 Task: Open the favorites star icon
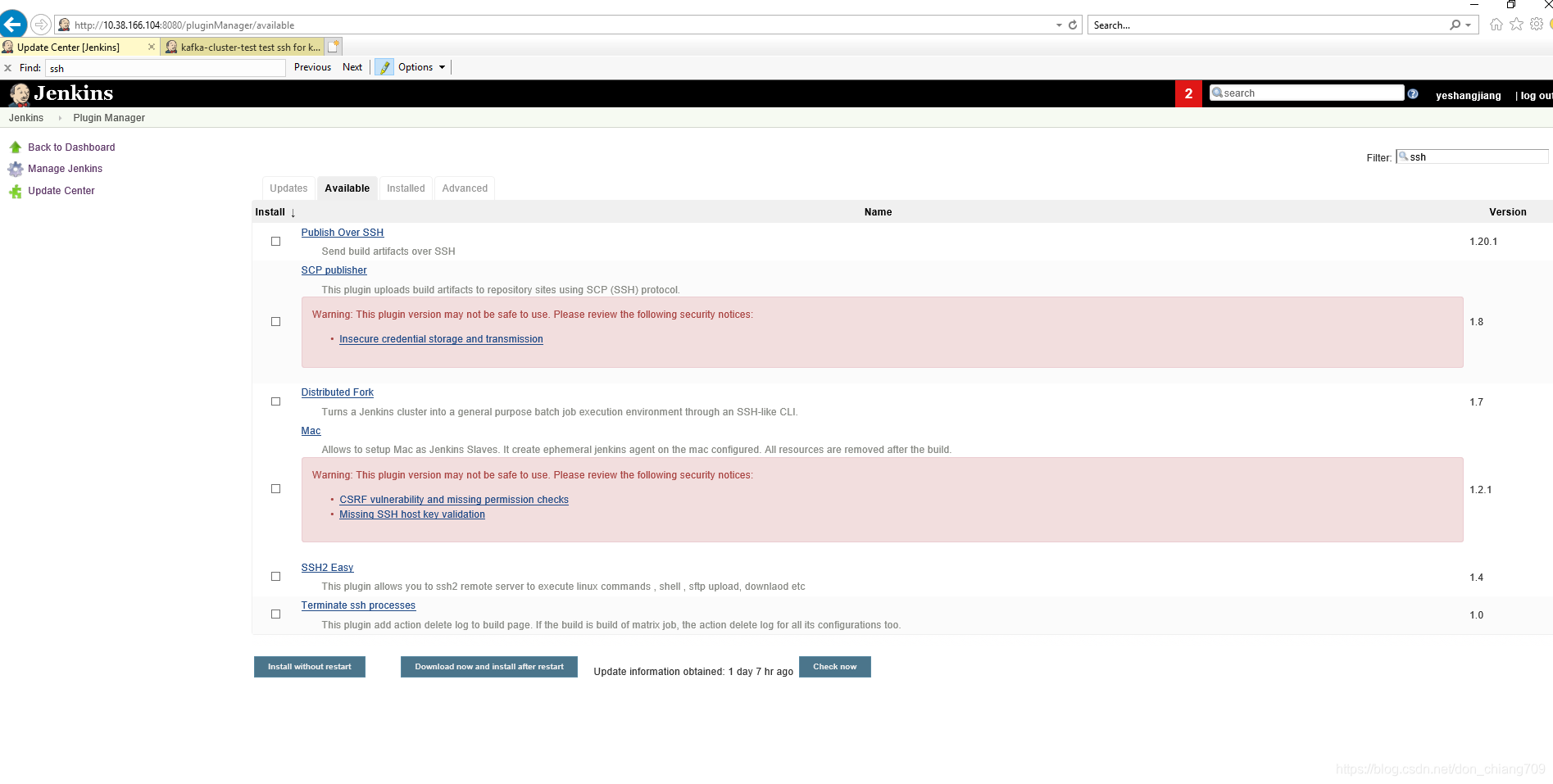[x=1516, y=25]
